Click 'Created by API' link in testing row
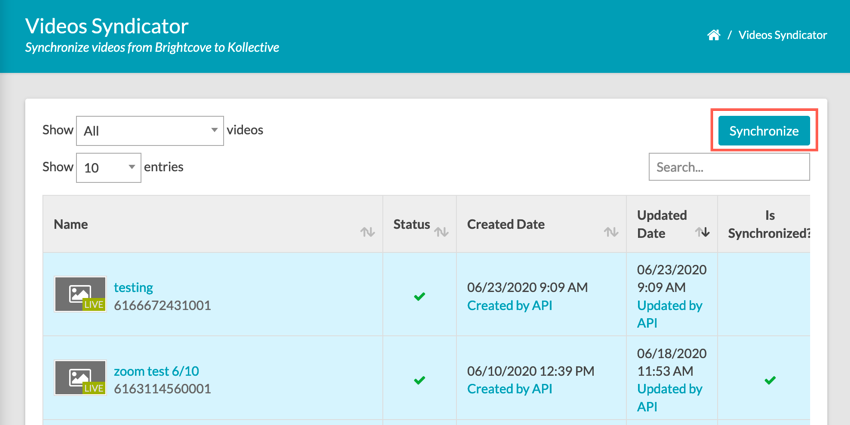This screenshot has height=425, width=850. click(509, 305)
